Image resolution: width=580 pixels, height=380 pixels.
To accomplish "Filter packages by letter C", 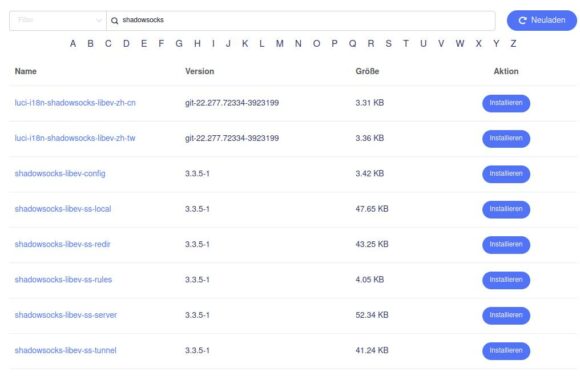I will coord(108,44).
